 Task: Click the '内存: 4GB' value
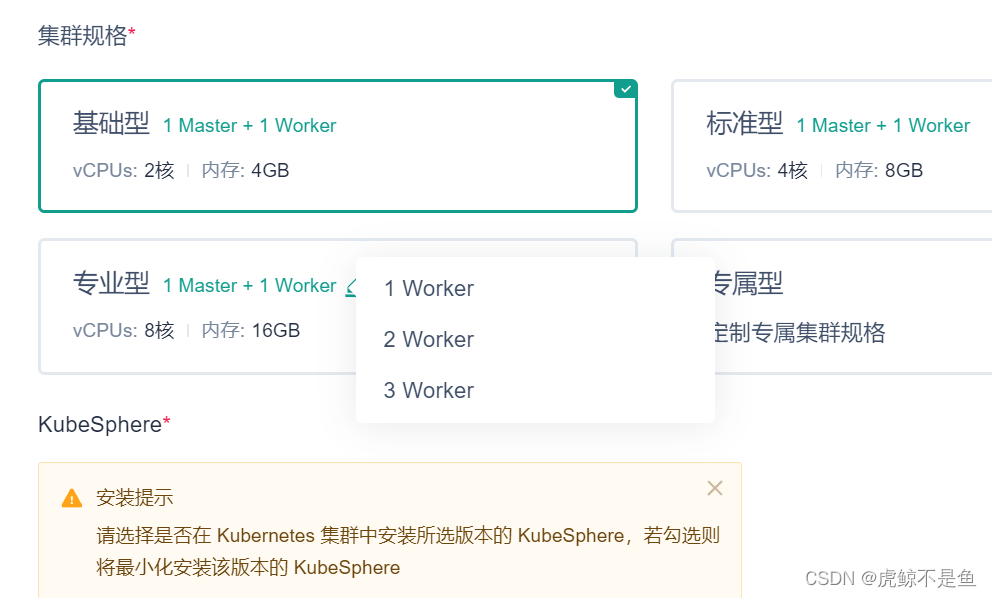[245, 170]
